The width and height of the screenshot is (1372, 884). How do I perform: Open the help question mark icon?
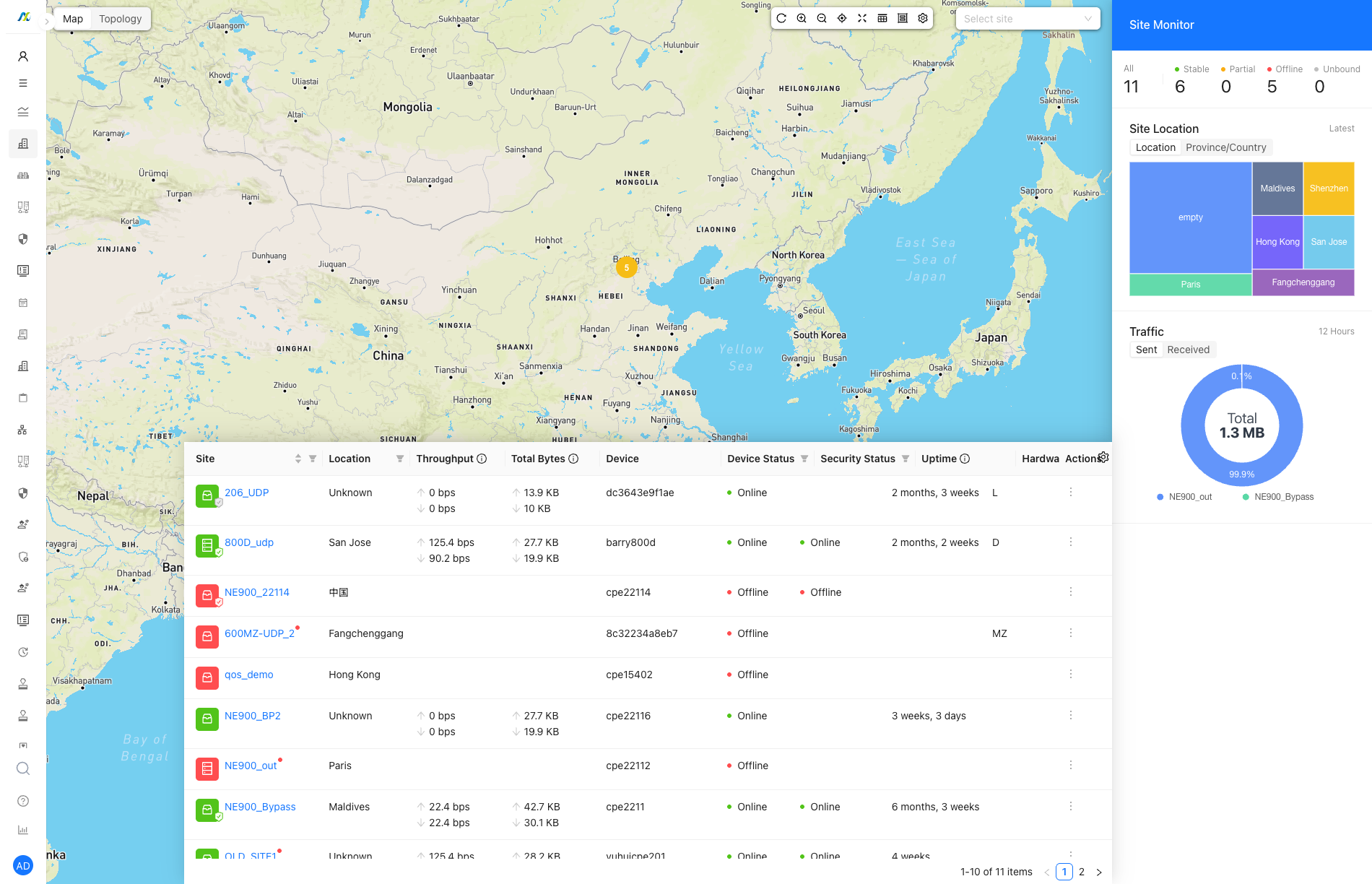pos(23,801)
